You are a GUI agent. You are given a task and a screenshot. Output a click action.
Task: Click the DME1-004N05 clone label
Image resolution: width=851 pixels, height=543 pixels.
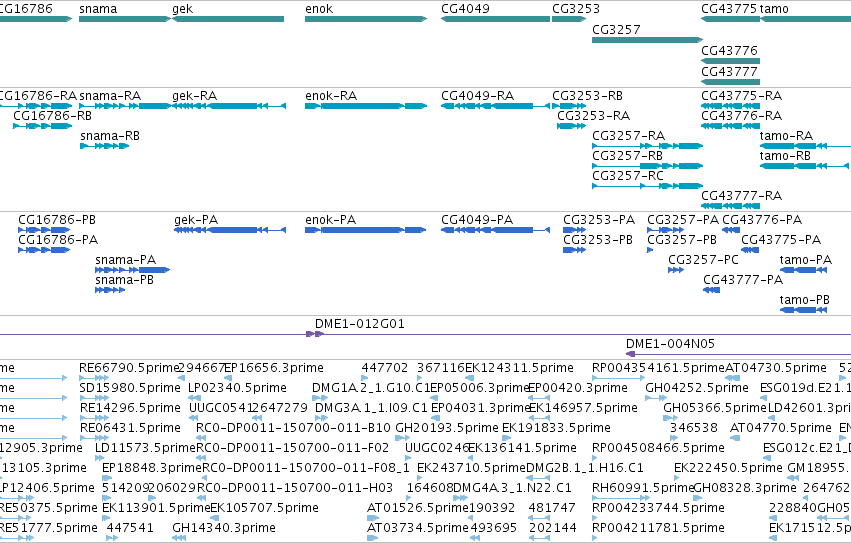point(670,344)
